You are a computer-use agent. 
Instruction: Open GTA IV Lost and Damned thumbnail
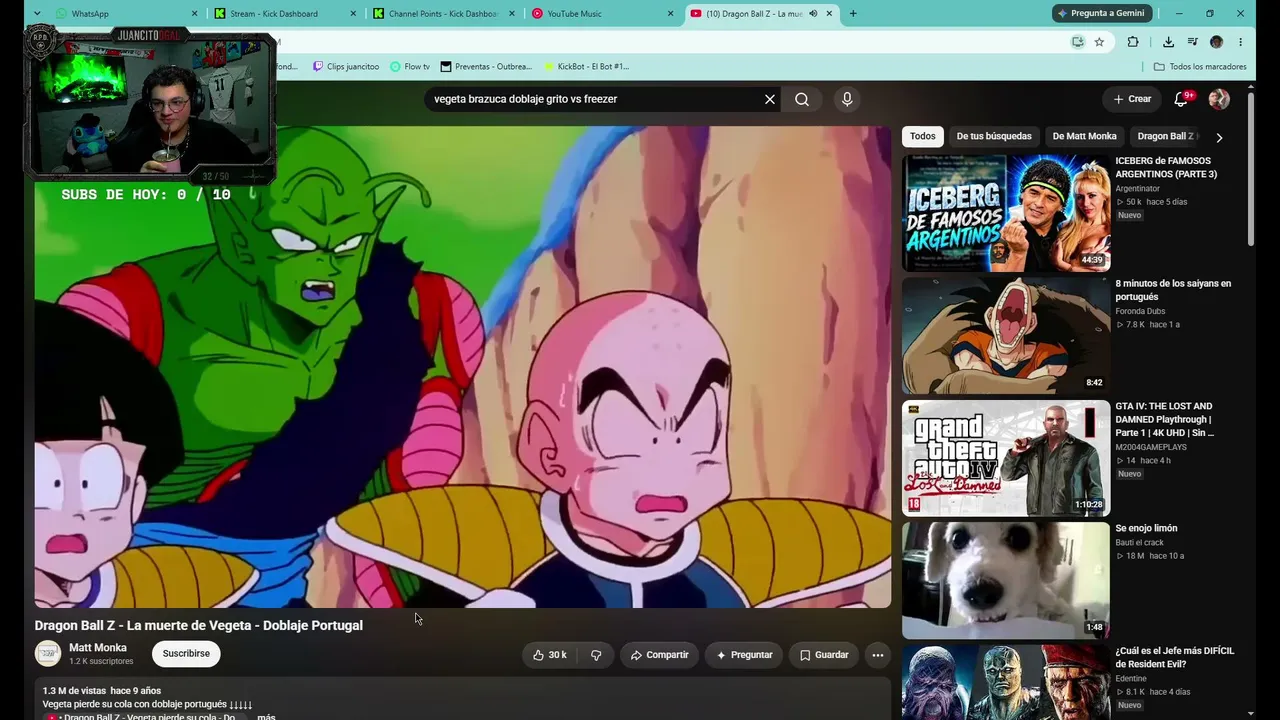pyautogui.click(x=1006, y=458)
